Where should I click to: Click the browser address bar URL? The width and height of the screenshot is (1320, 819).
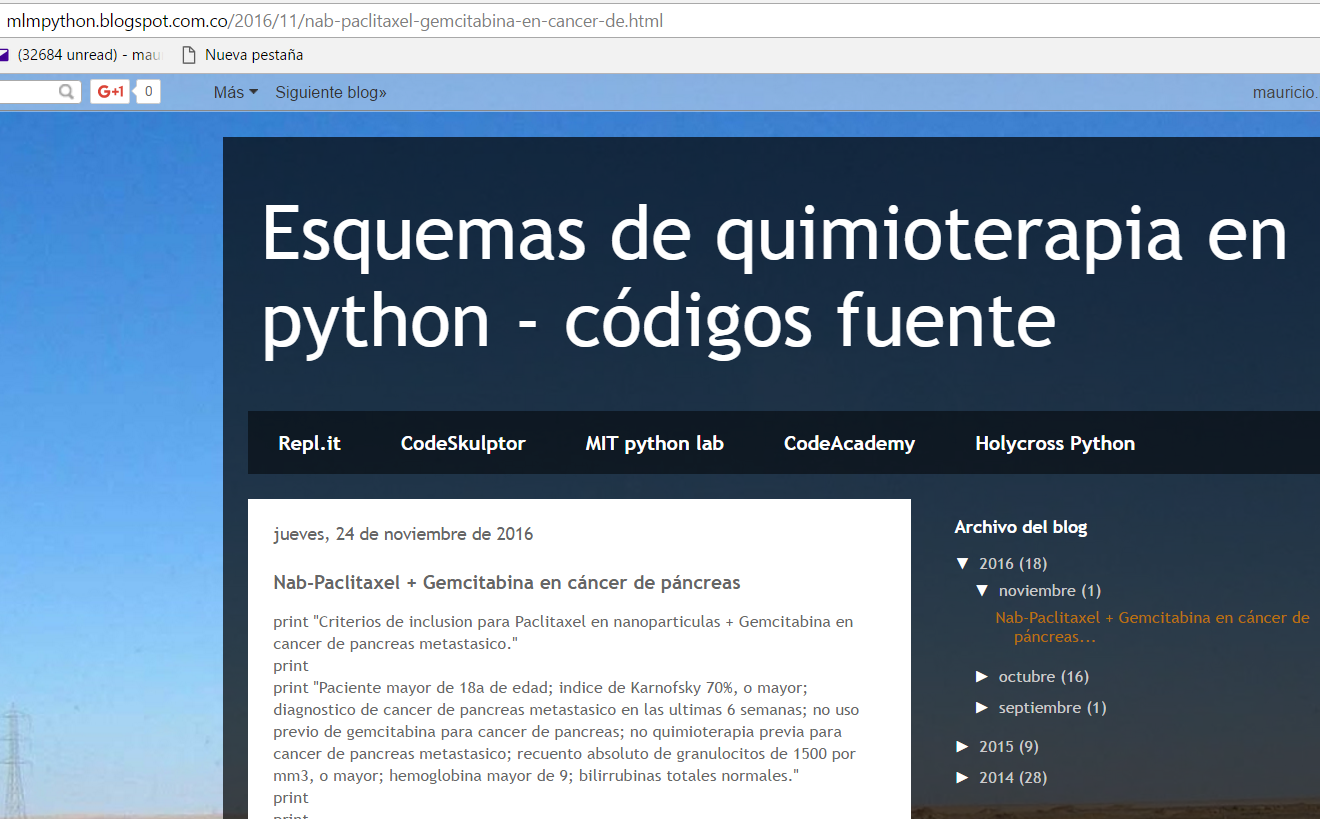(x=330, y=19)
